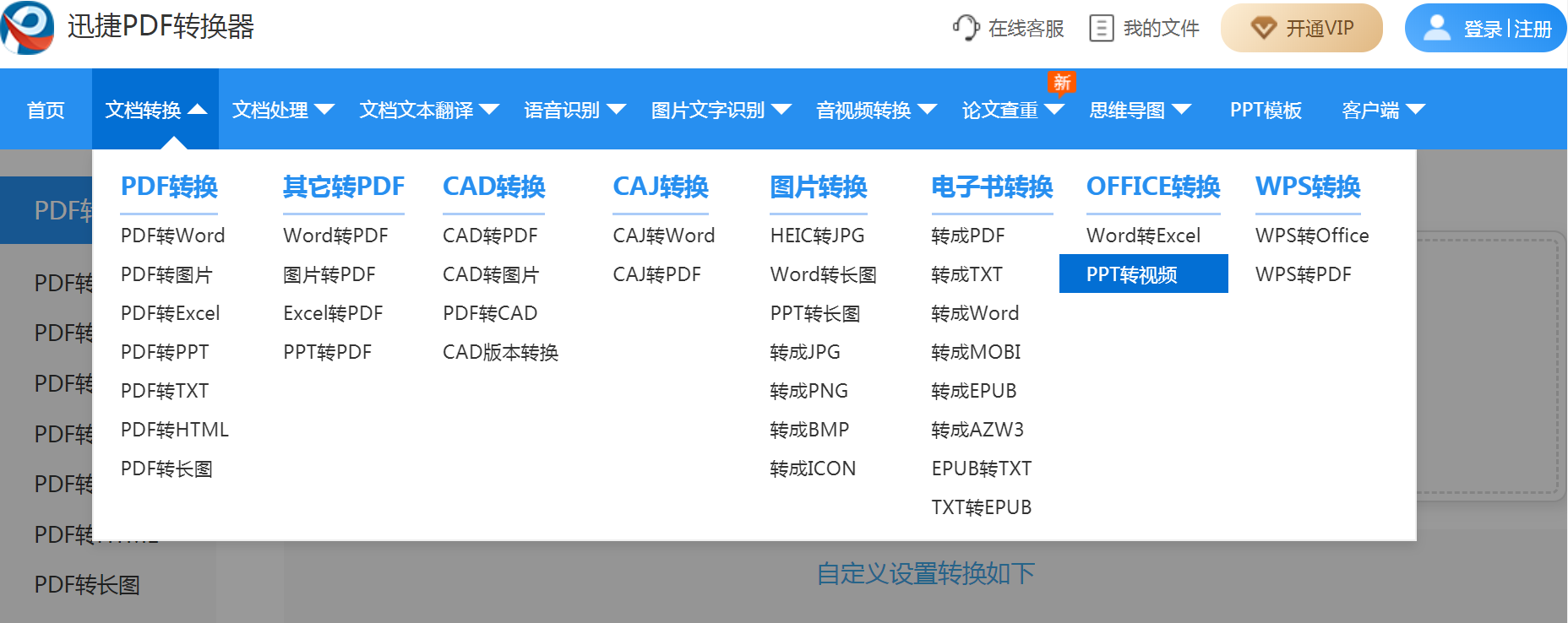1568x623 pixels.
Task: Click the 在线客服 headset icon
Action: point(966,28)
